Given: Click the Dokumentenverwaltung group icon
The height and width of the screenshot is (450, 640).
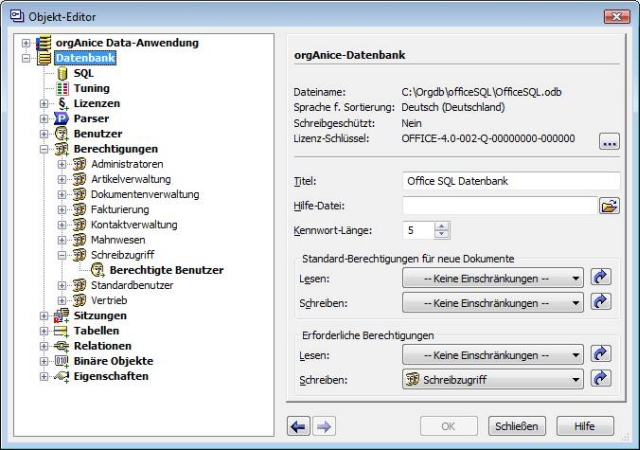Looking at the screenshot, I should tap(80, 194).
